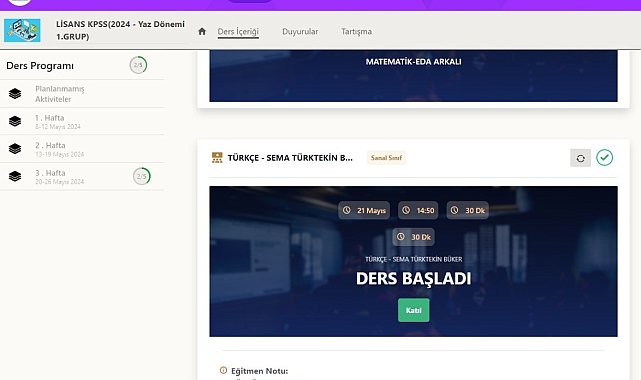This screenshot has height=380, width=641.
Task: Open 3. Hafta in the course schedule
Action: (x=59, y=177)
